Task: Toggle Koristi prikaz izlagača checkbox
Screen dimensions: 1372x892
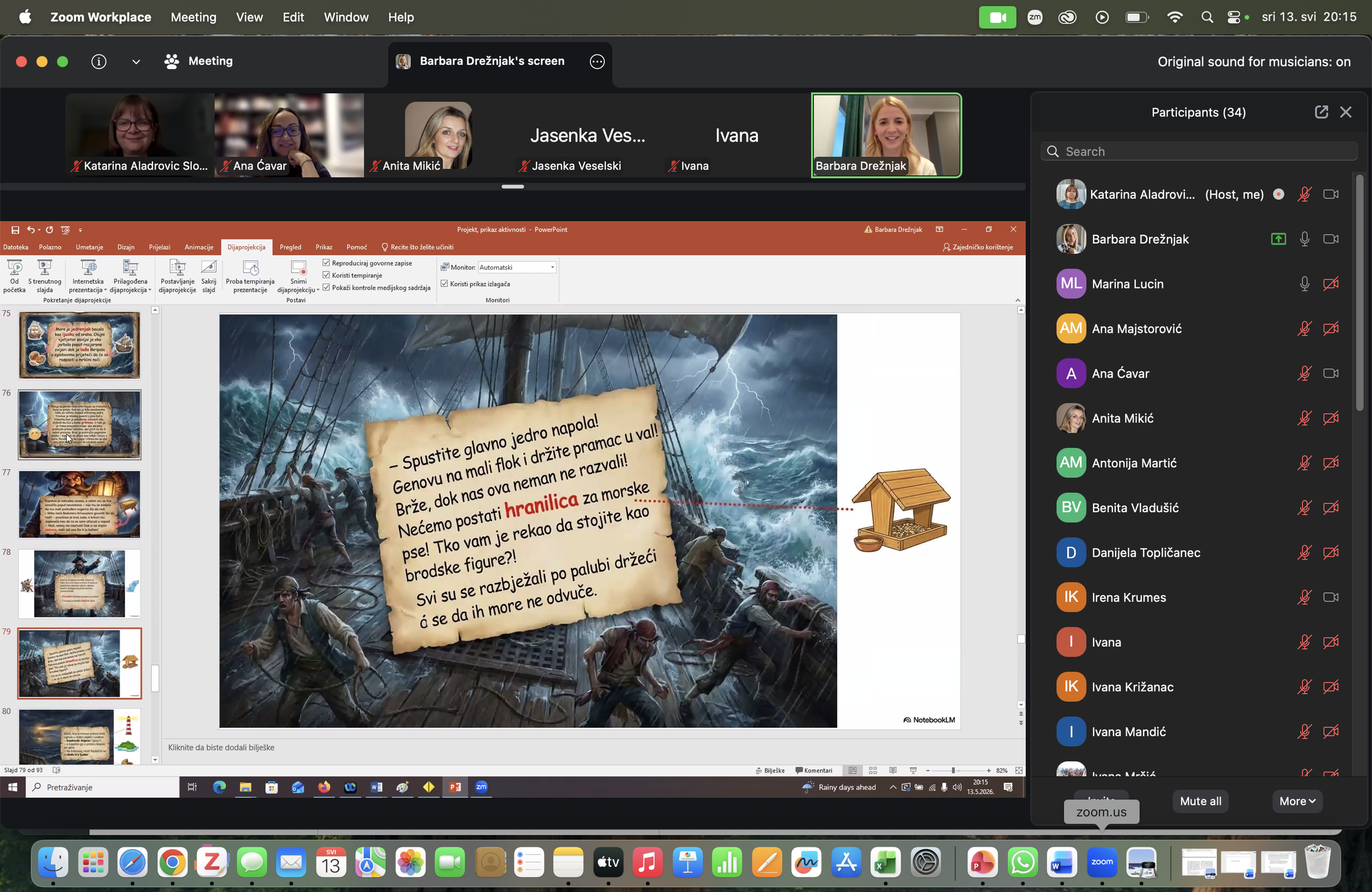Action: [x=445, y=284]
